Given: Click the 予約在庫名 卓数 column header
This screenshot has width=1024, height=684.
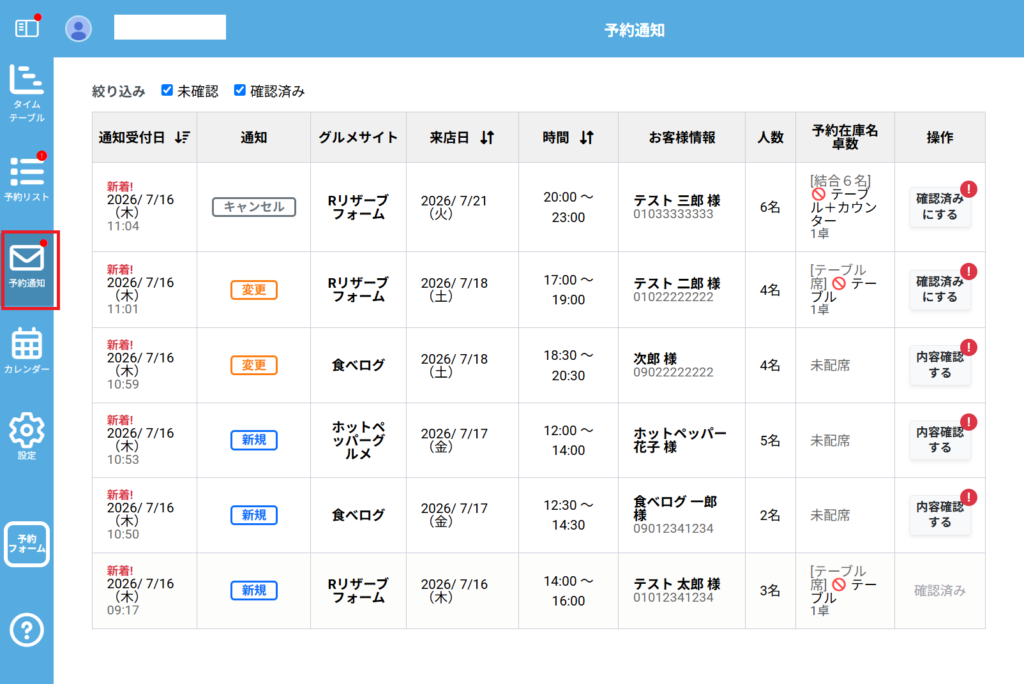Looking at the screenshot, I should point(844,137).
